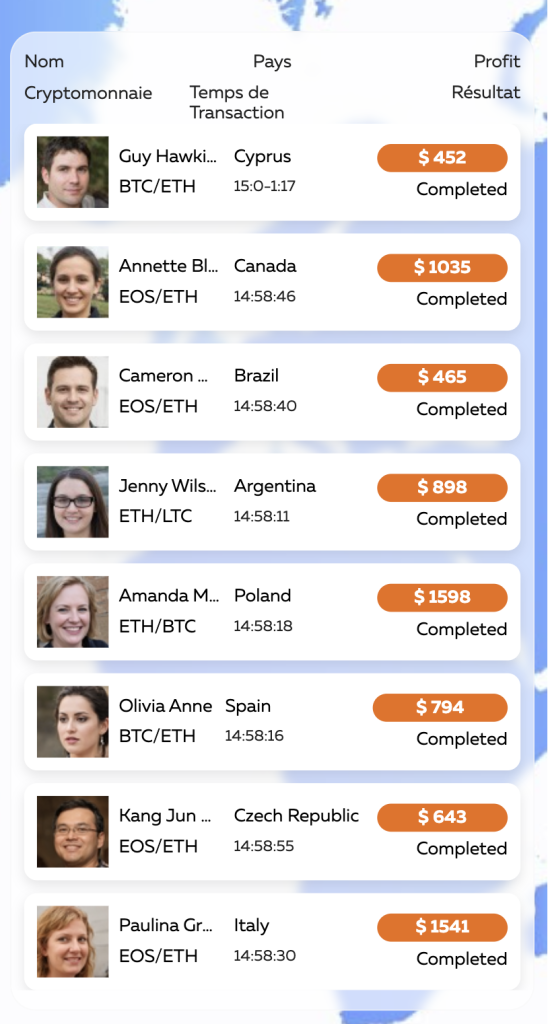Click Guy Hawkins' profile photo
The width and height of the screenshot is (548, 1024).
tap(73, 172)
